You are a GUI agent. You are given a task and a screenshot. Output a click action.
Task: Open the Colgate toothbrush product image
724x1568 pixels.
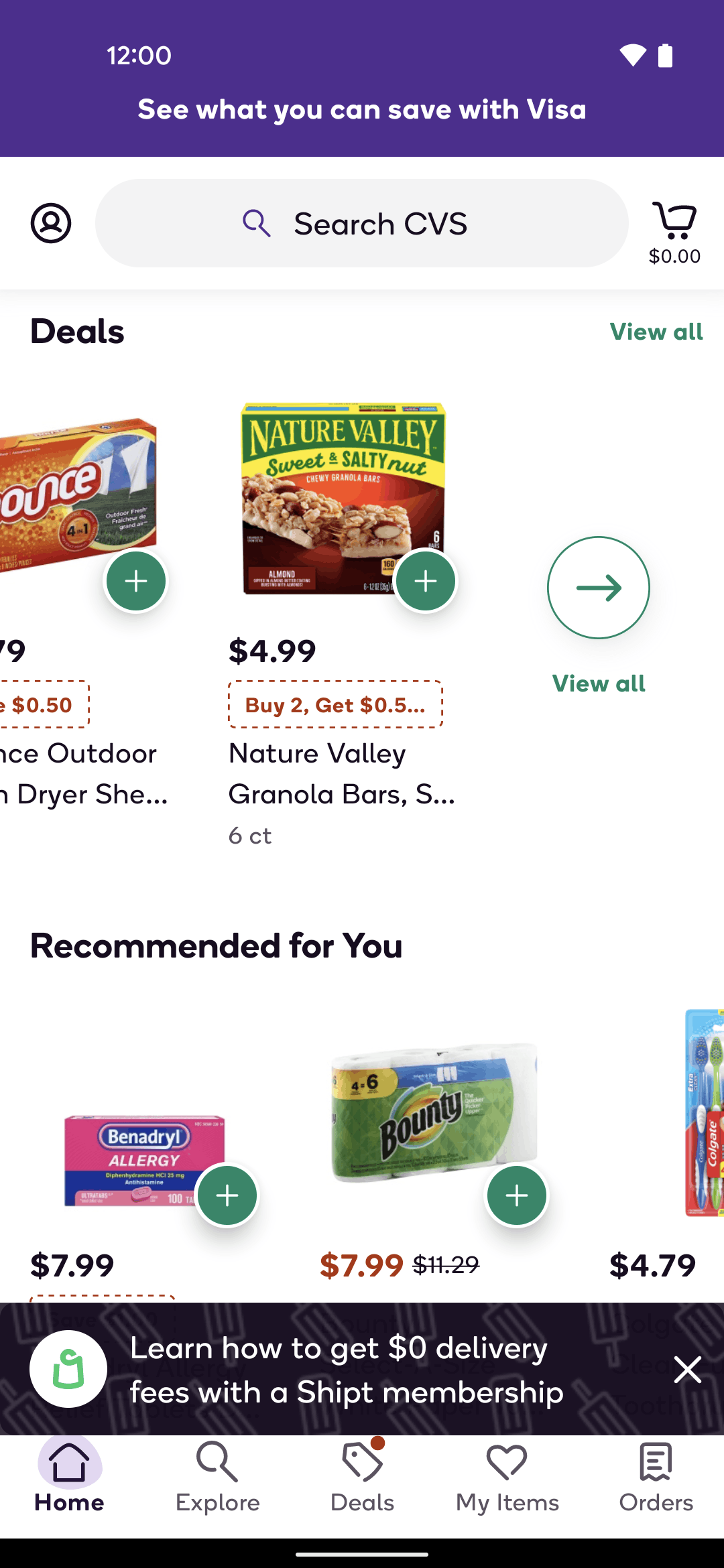[704, 1112]
